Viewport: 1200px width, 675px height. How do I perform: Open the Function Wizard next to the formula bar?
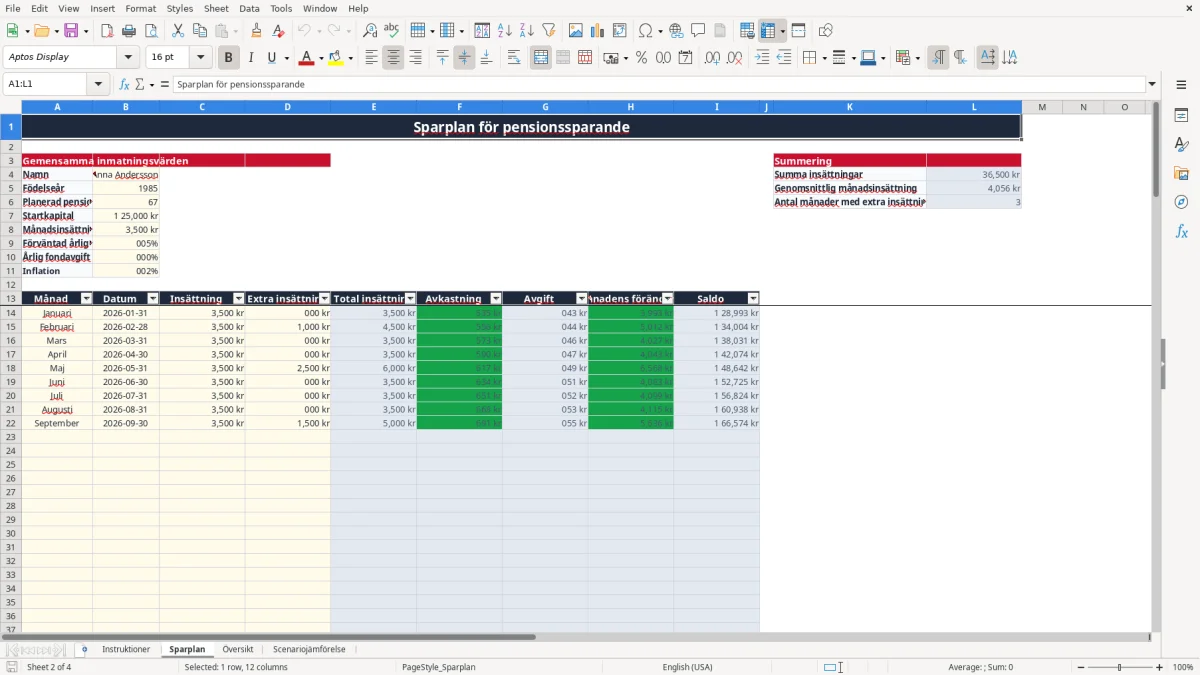(x=125, y=85)
